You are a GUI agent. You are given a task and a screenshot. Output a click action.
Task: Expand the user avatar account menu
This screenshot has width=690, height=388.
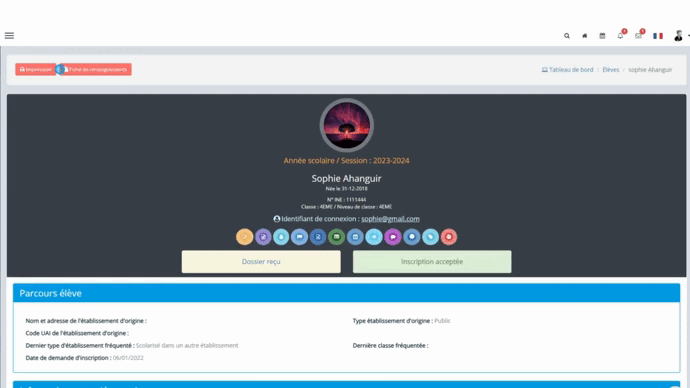[x=679, y=36]
